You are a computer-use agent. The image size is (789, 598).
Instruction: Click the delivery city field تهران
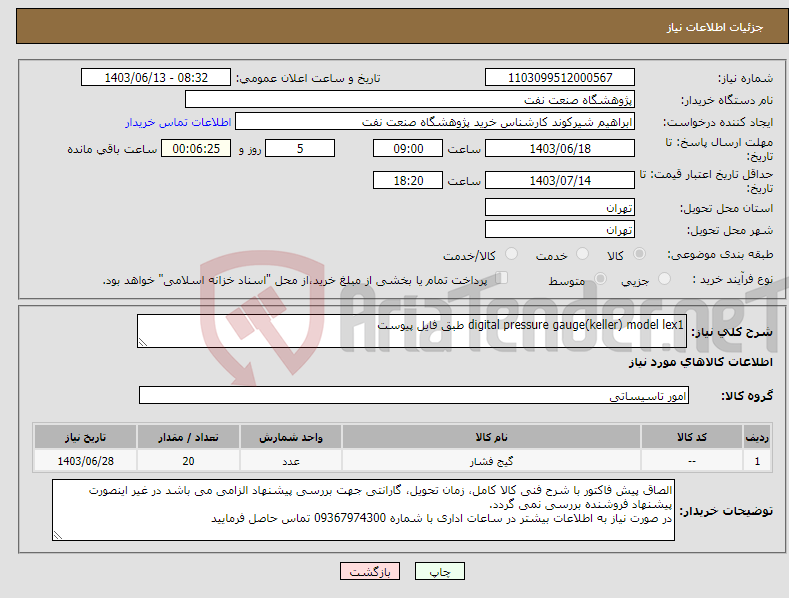(560, 230)
